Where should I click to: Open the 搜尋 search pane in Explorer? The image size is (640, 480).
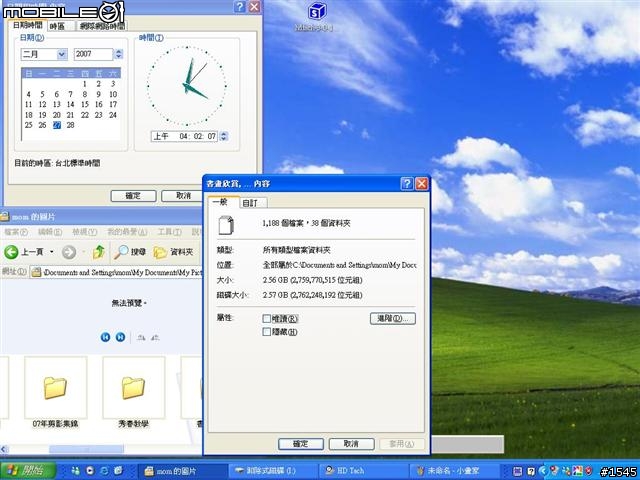coord(130,252)
